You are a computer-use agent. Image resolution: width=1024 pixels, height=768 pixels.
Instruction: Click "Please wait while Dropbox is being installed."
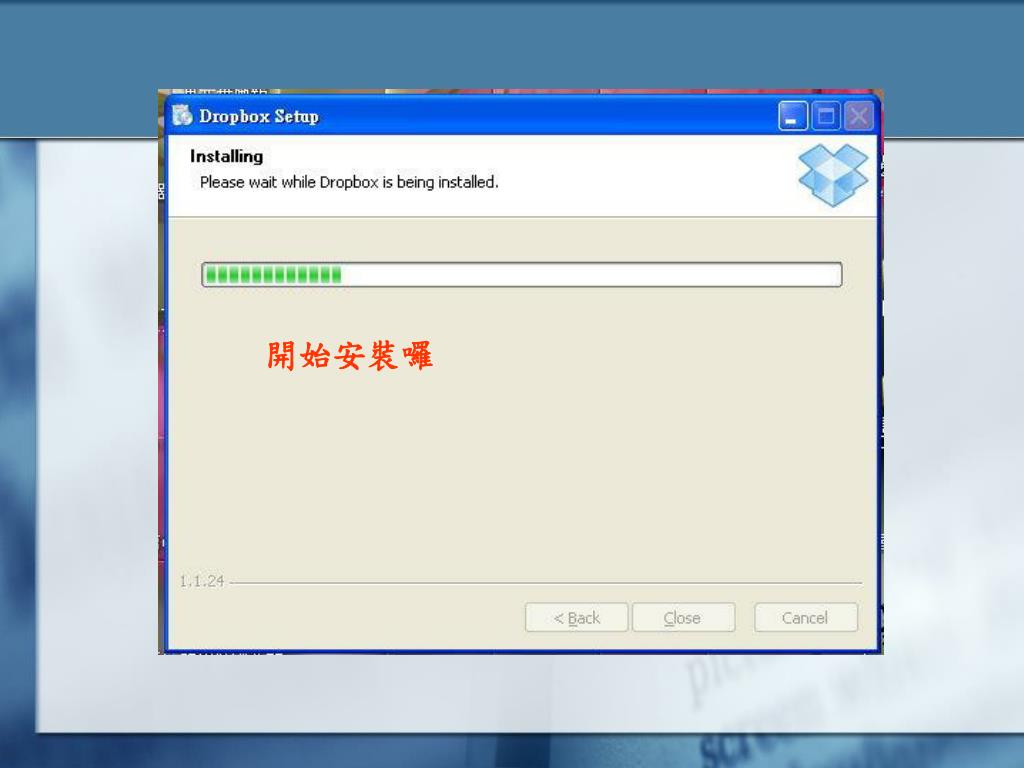tap(349, 182)
